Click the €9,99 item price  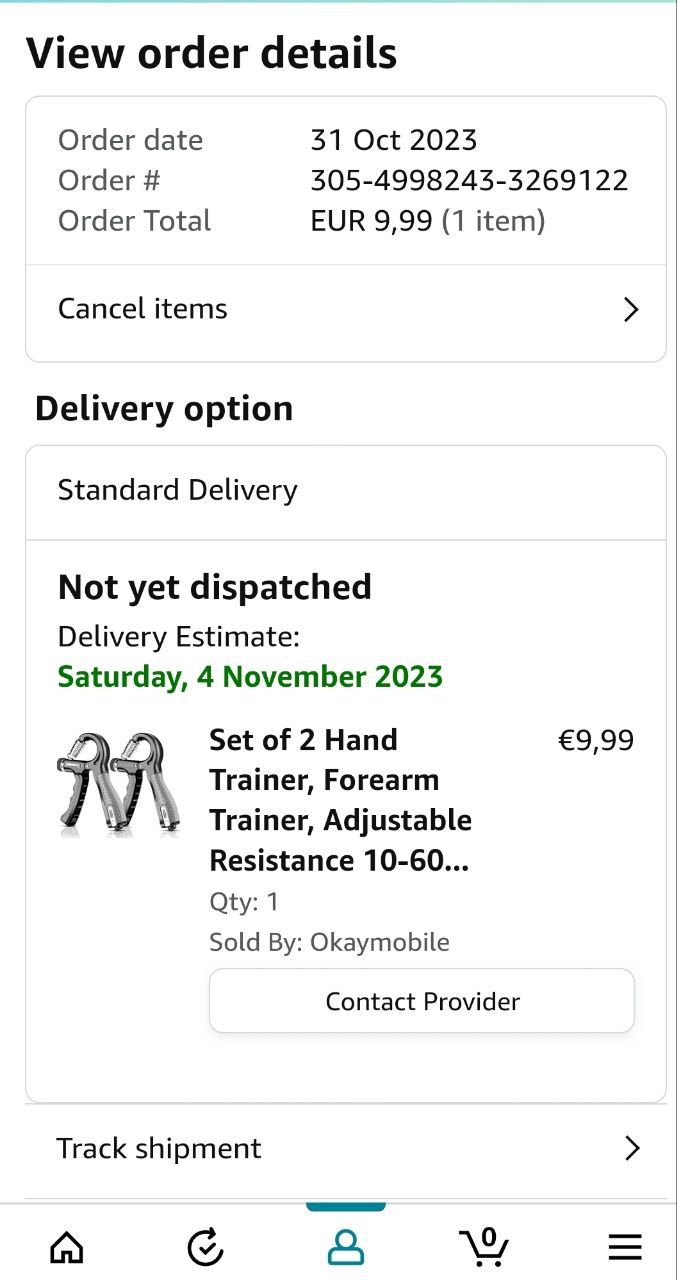click(x=595, y=741)
